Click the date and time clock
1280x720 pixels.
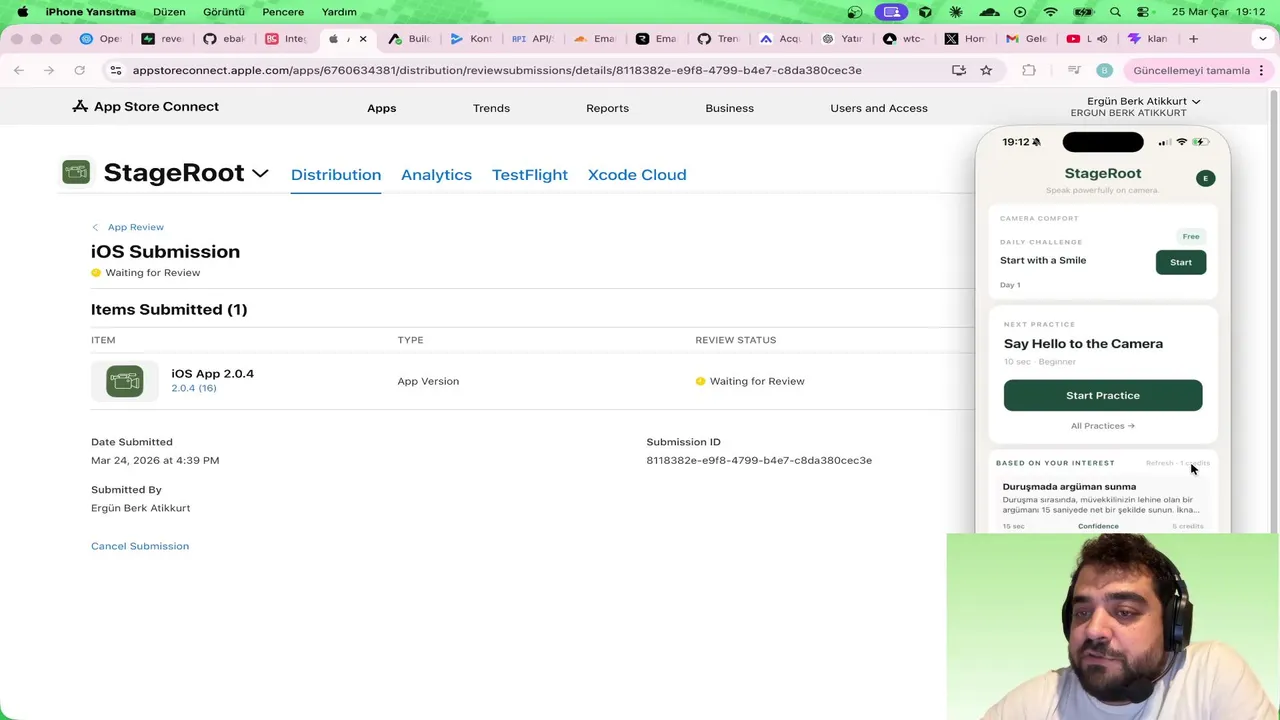pos(1218,12)
